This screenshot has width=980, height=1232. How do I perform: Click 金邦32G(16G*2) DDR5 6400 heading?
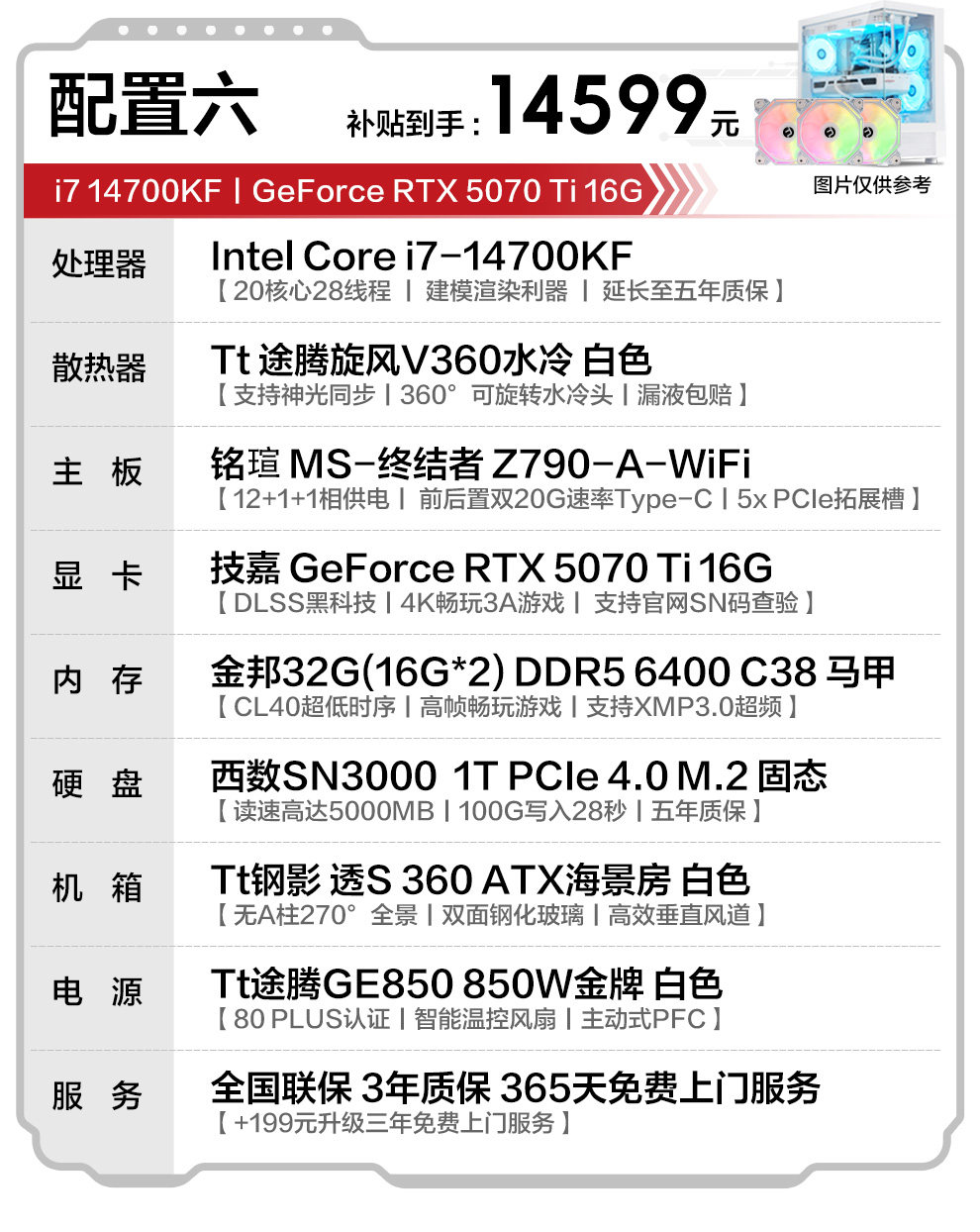[553, 671]
